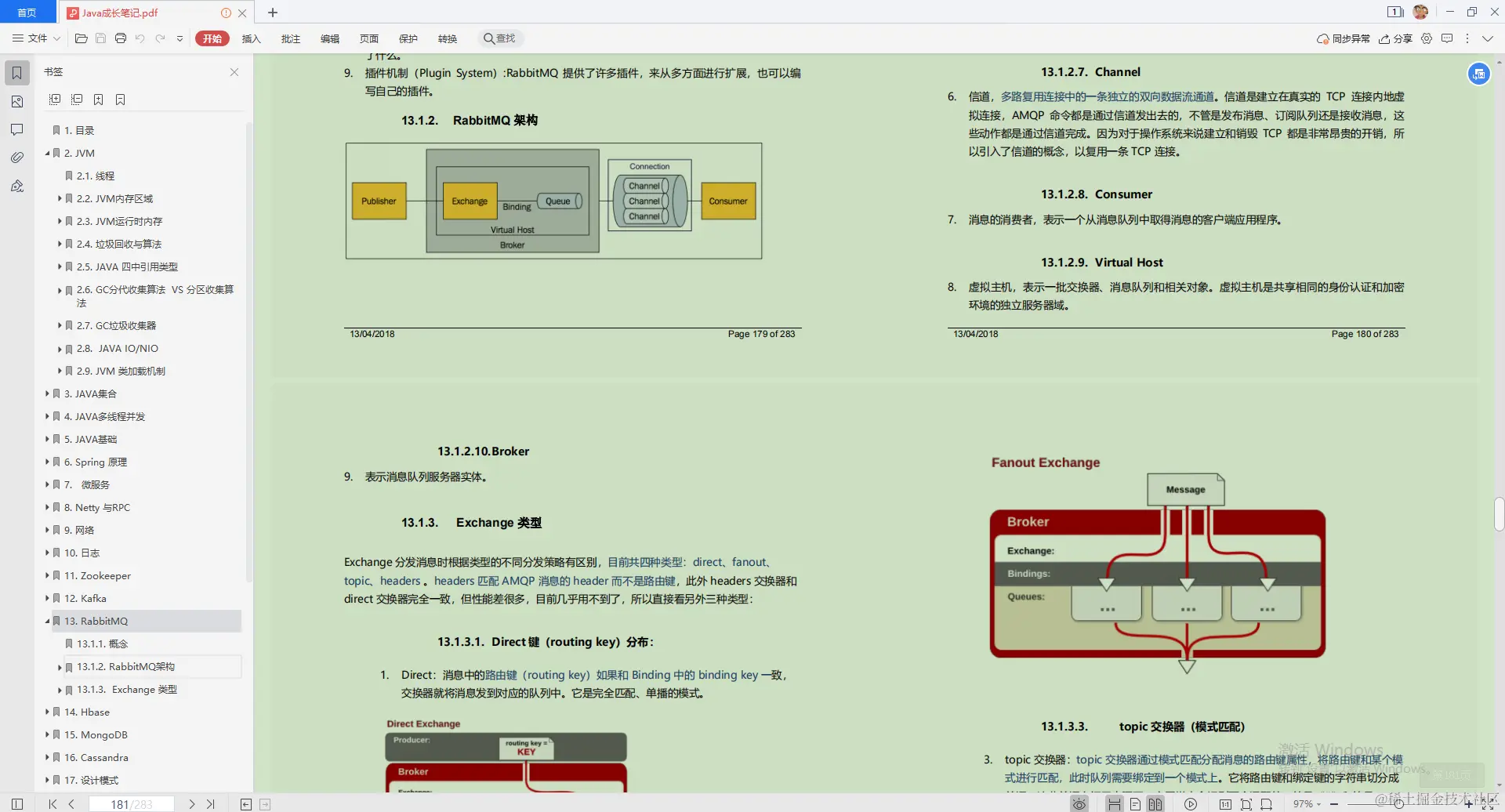1505x812 pixels.
Task: Switch to the 编辑 tab
Action: point(330,38)
